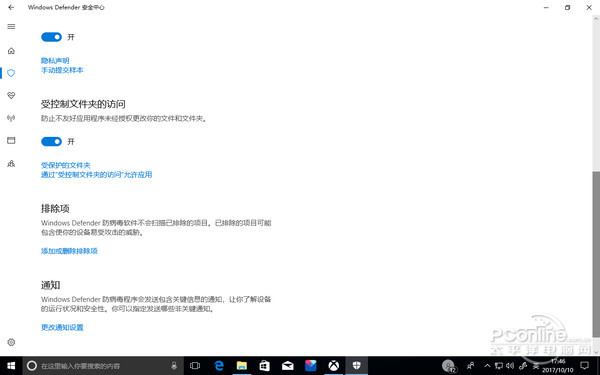Image resolution: width=600 pixels, height=375 pixels.
Task: Open 通过“受控制文件夹的访问”允许应用 link
Action: pyautogui.click(x=96, y=174)
